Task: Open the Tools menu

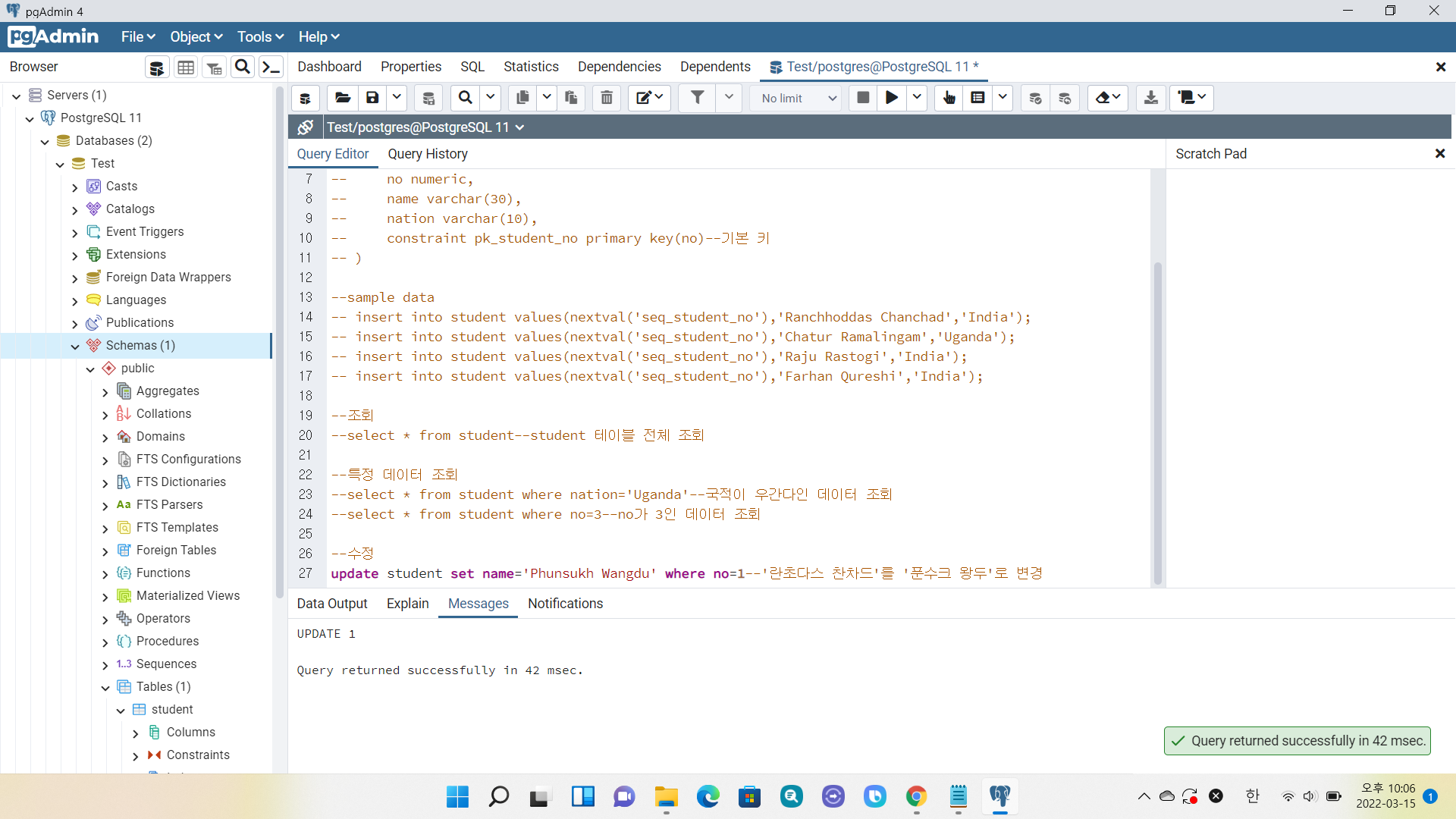Action: pos(260,37)
